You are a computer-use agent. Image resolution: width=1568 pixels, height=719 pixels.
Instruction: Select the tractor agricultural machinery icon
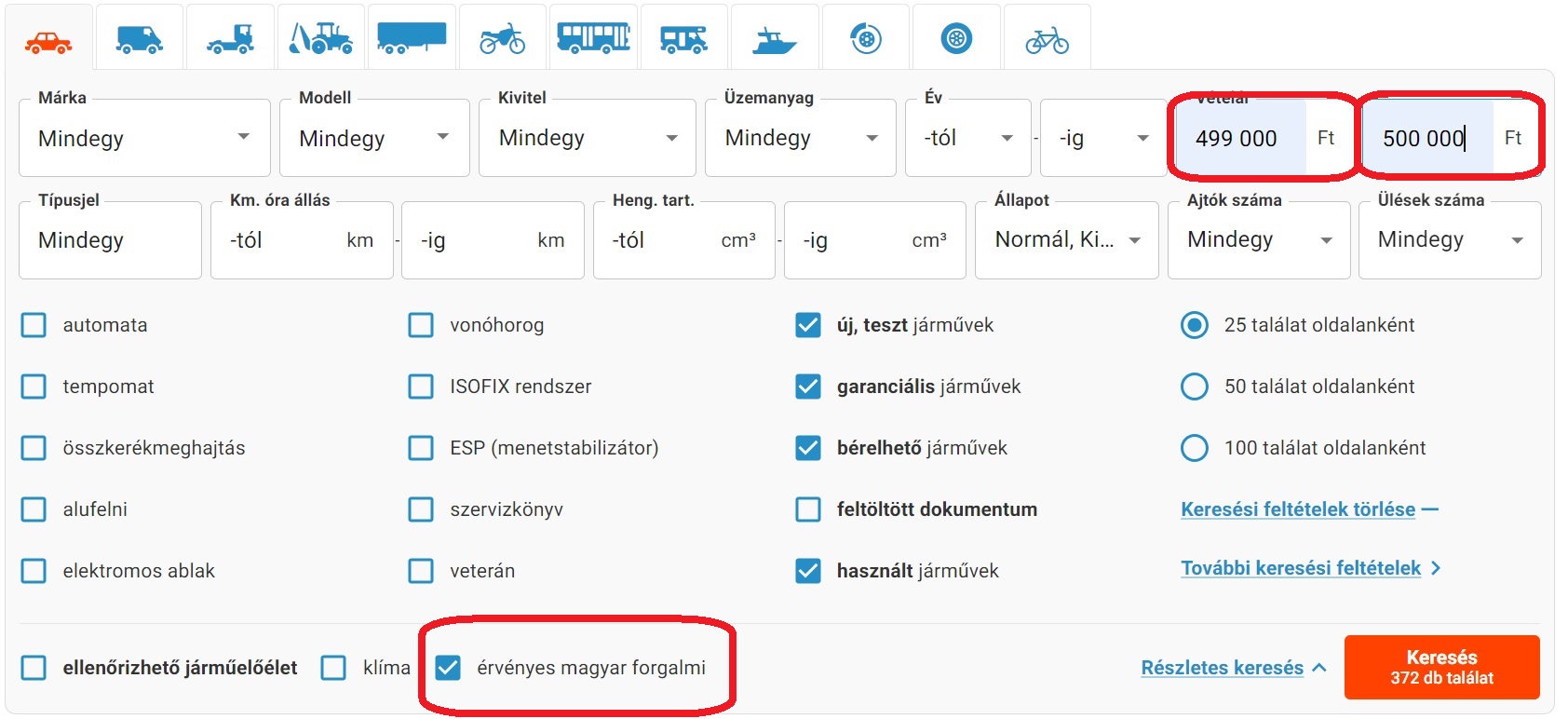click(x=320, y=39)
